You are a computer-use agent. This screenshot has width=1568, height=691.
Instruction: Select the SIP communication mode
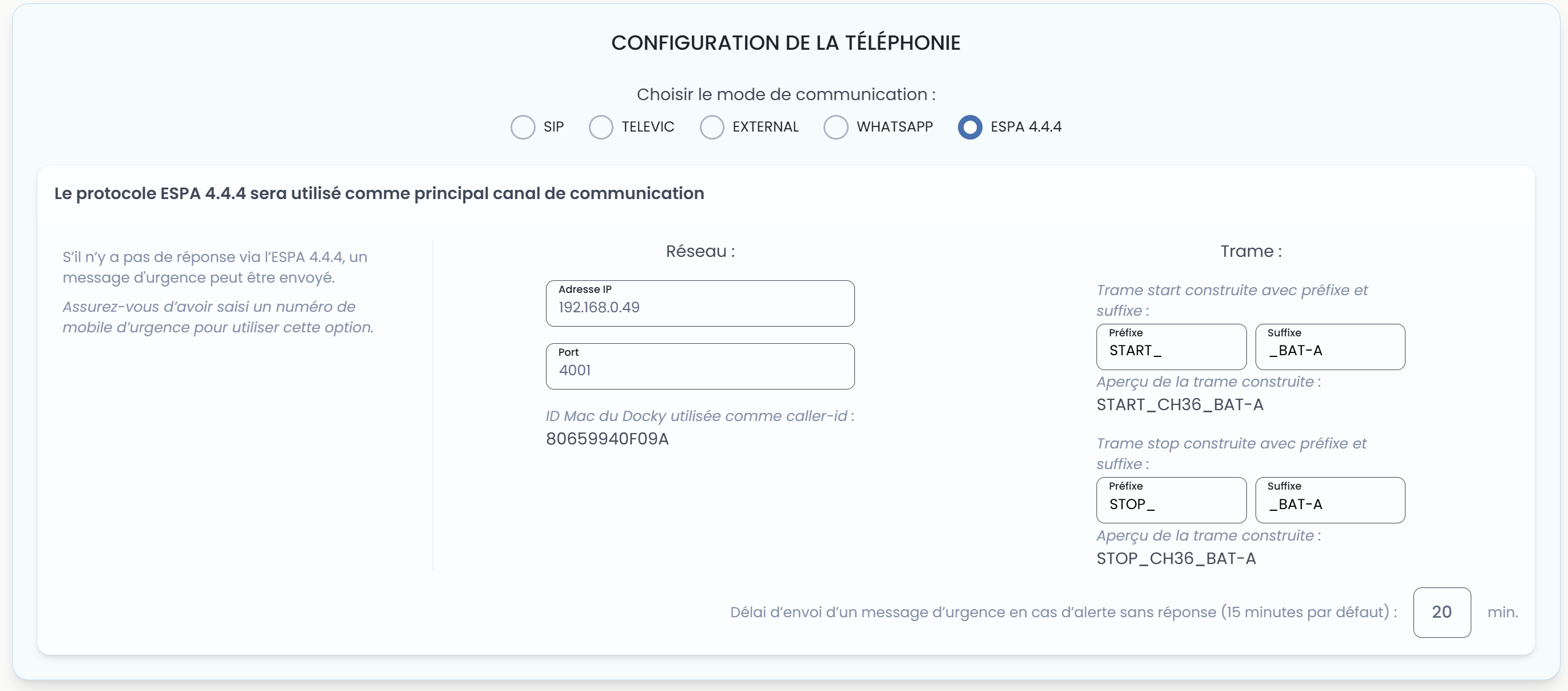522,126
